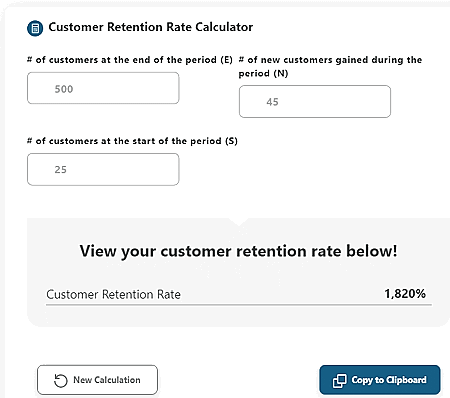450x398 pixels.
Task: Click the label for customers at end of period (E)
Action: point(130,60)
